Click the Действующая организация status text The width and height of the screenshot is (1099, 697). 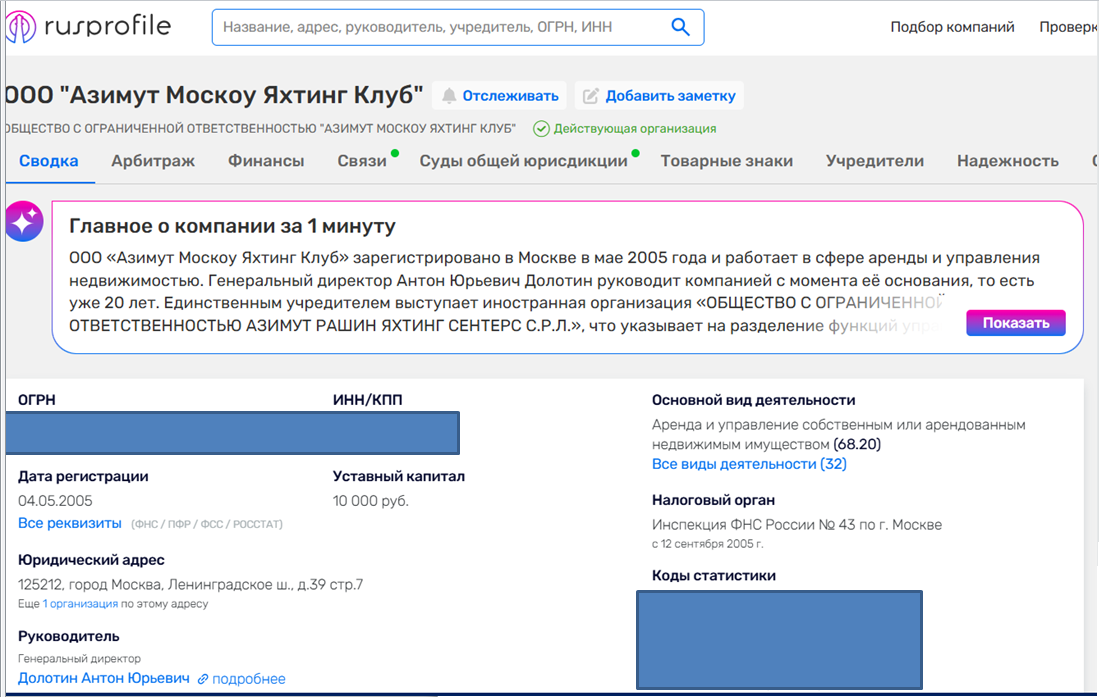click(x=635, y=129)
